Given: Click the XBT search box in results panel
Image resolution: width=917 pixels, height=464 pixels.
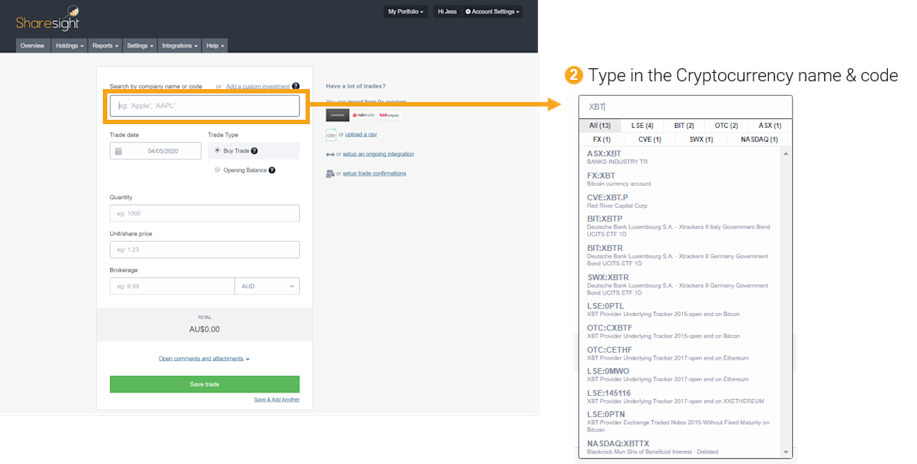Looking at the screenshot, I should (685, 107).
